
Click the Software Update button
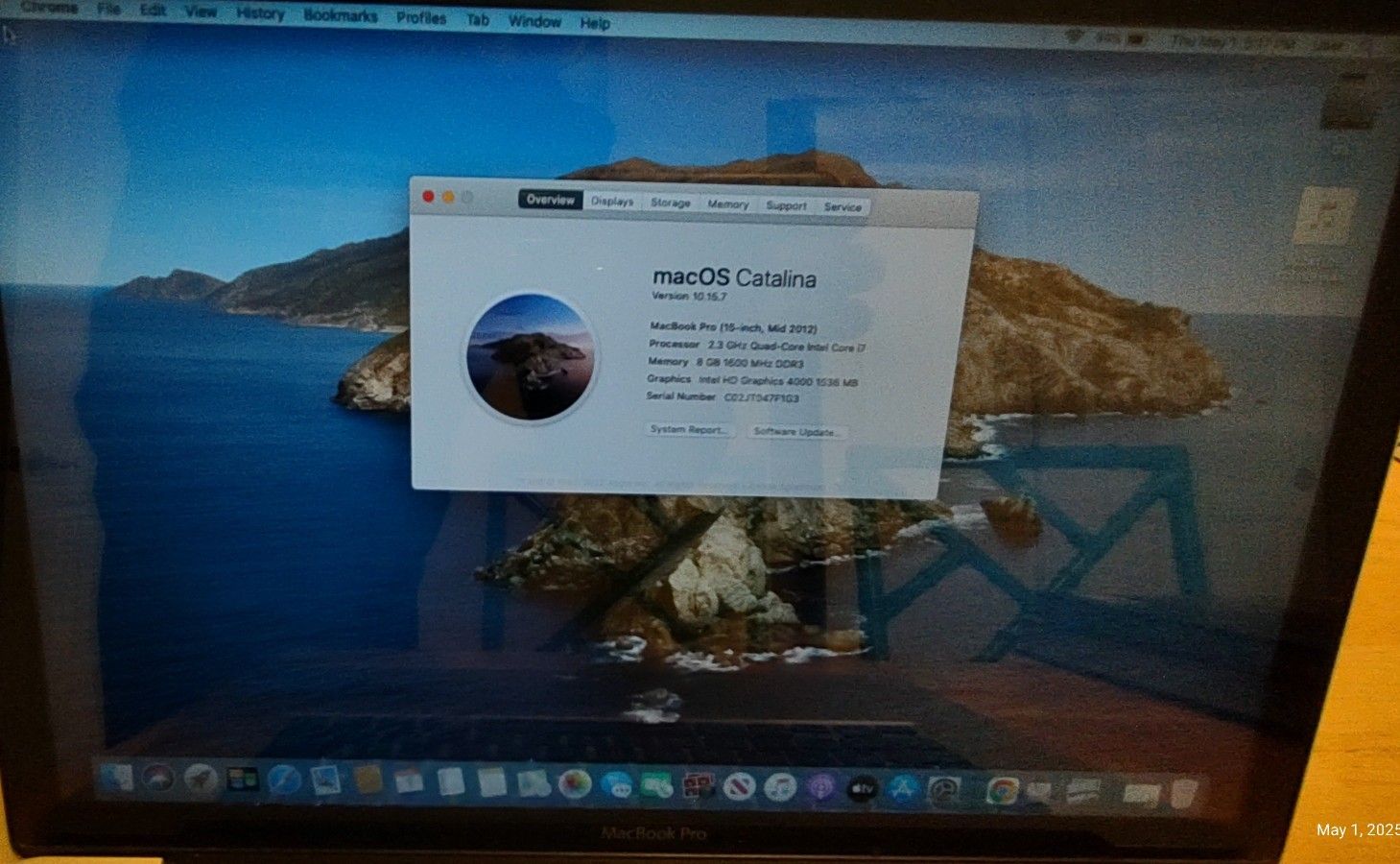[x=796, y=432]
